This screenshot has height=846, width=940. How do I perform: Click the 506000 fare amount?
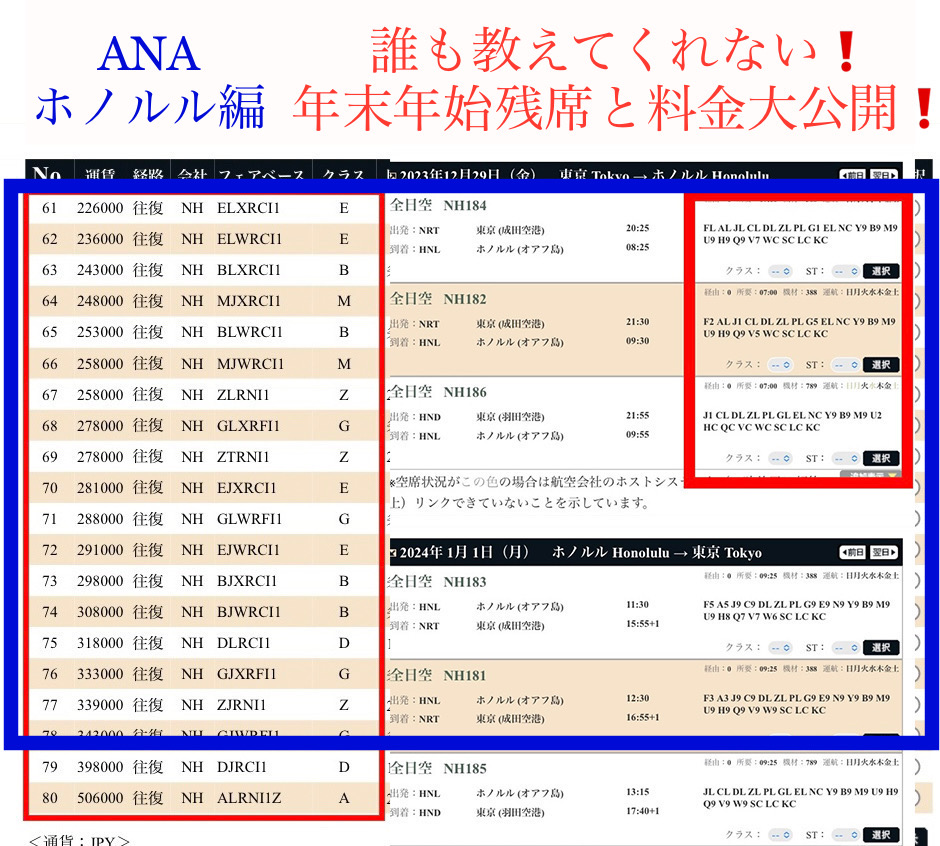(x=100, y=799)
